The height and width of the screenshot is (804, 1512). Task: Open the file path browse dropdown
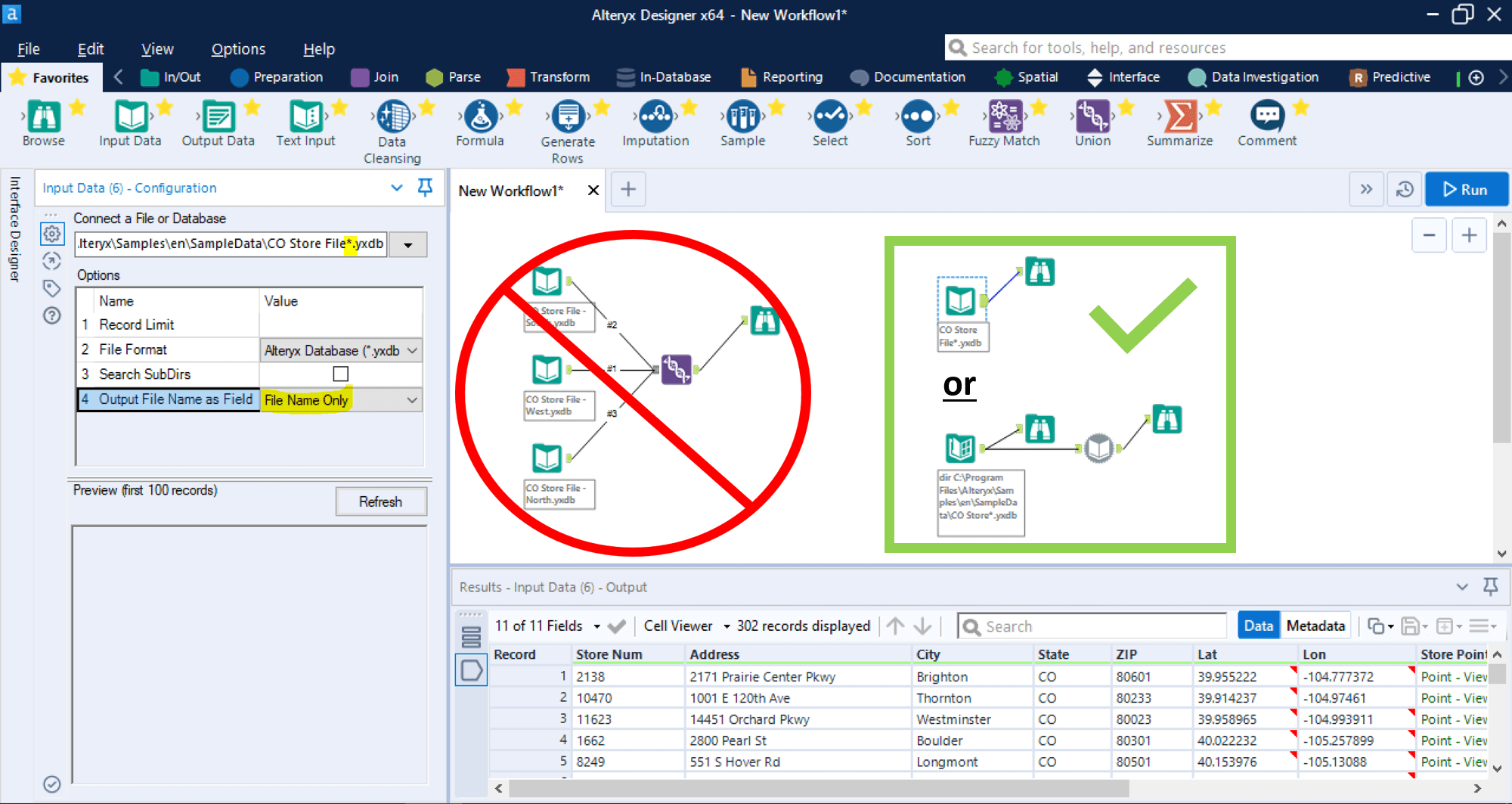[x=407, y=244]
